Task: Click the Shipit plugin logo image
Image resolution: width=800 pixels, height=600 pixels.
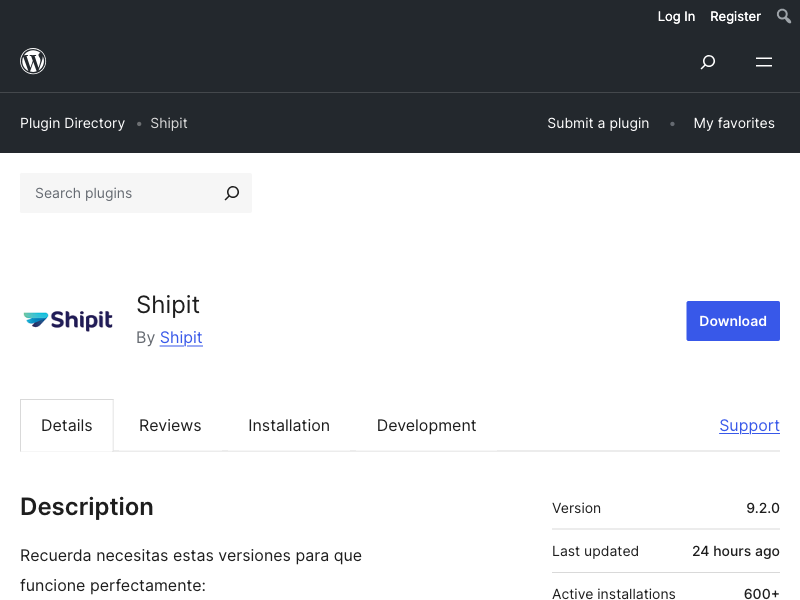Action: click(x=68, y=320)
